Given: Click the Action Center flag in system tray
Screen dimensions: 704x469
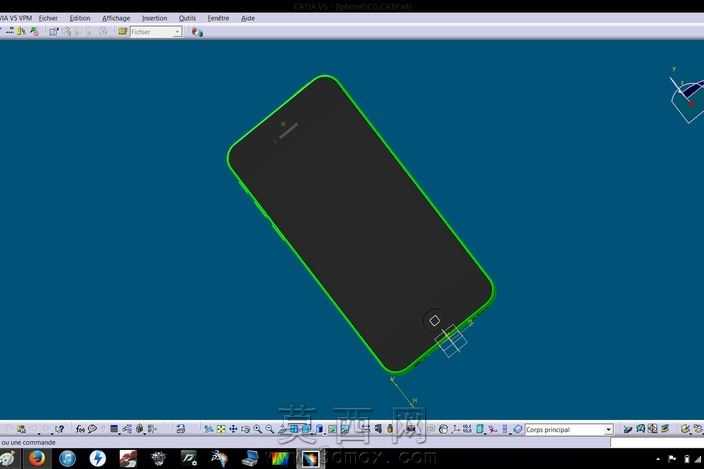Looking at the screenshot, I should [672, 459].
